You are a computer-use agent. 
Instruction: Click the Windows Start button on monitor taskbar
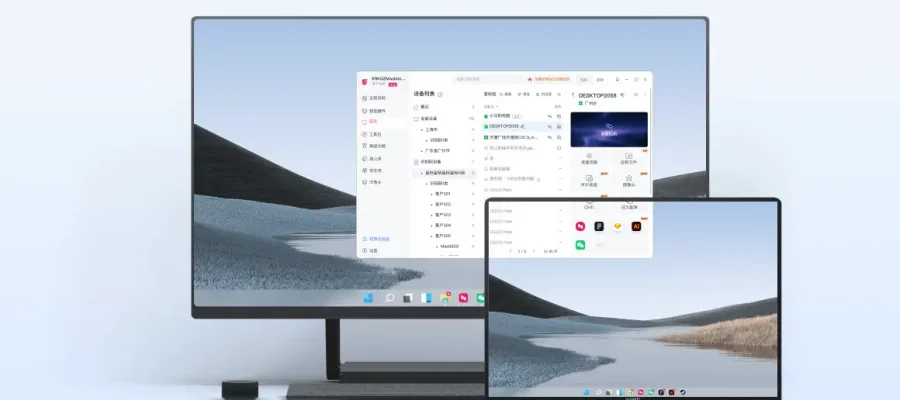point(367,298)
